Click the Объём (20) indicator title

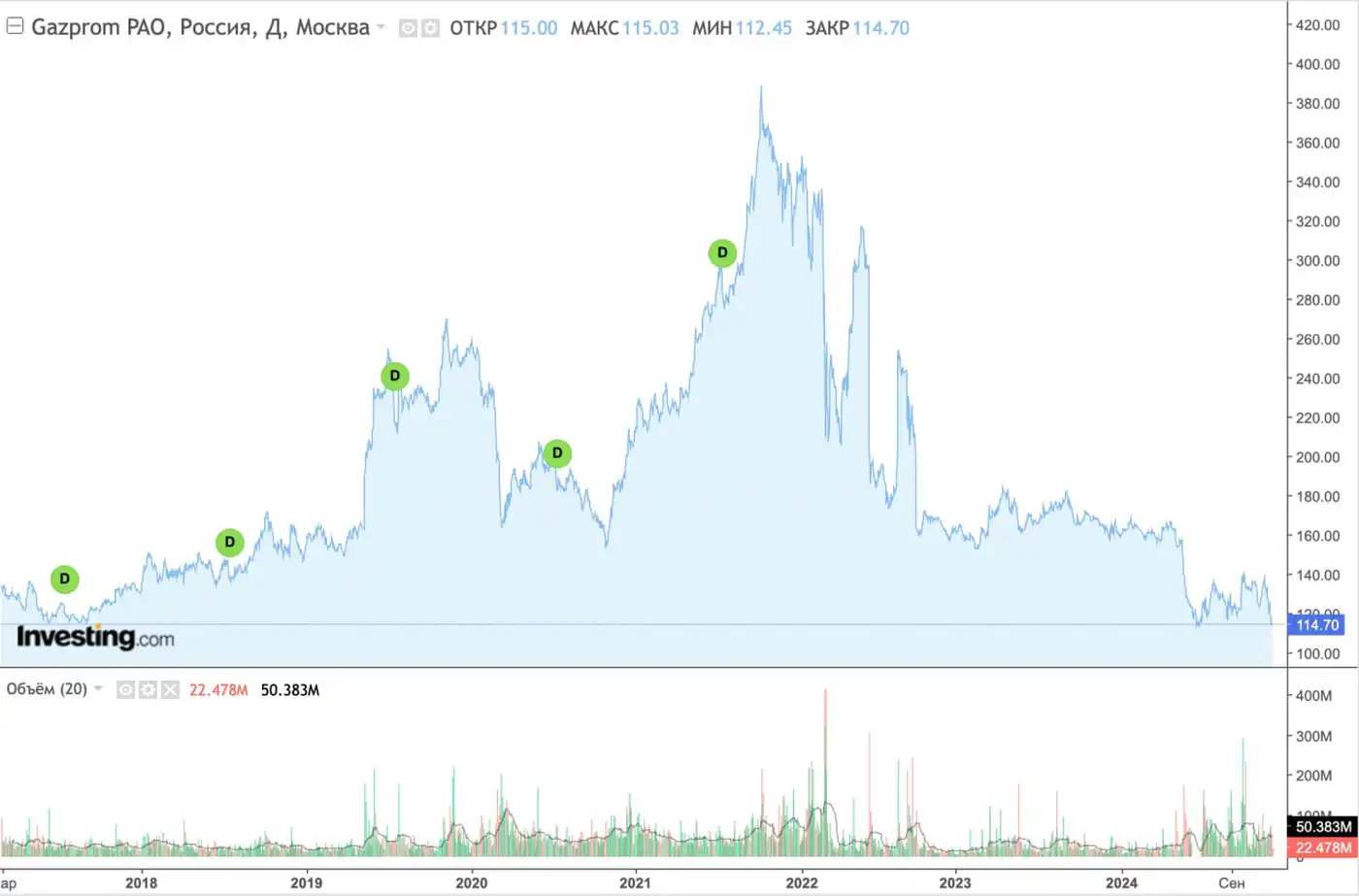pos(47,689)
